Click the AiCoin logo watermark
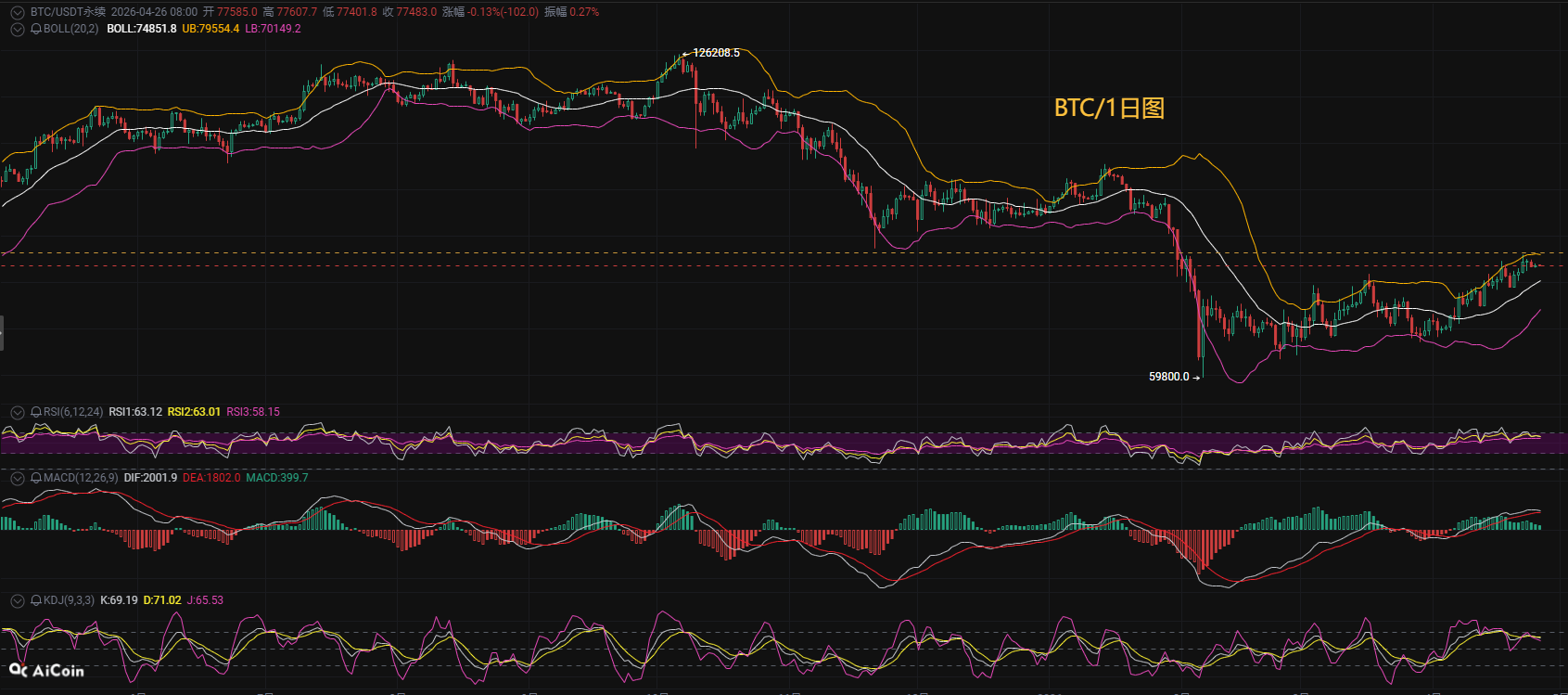This screenshot has height=695, width=1568. click(46, 670)
